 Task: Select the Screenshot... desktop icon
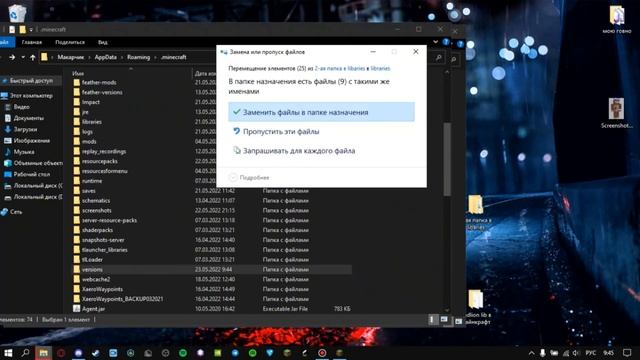[x=616, y=113]
